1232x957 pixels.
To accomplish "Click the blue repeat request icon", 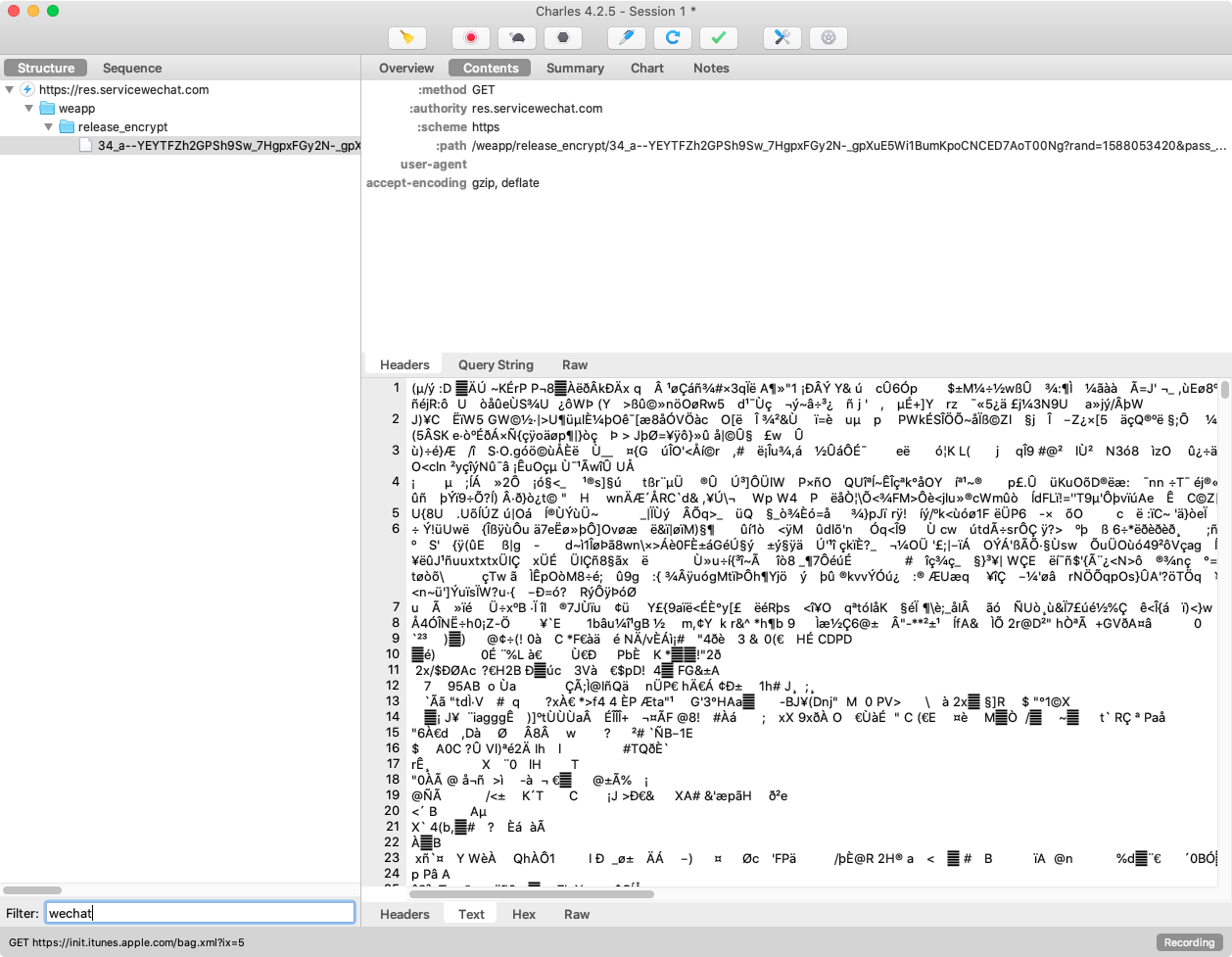I will 673,37.
